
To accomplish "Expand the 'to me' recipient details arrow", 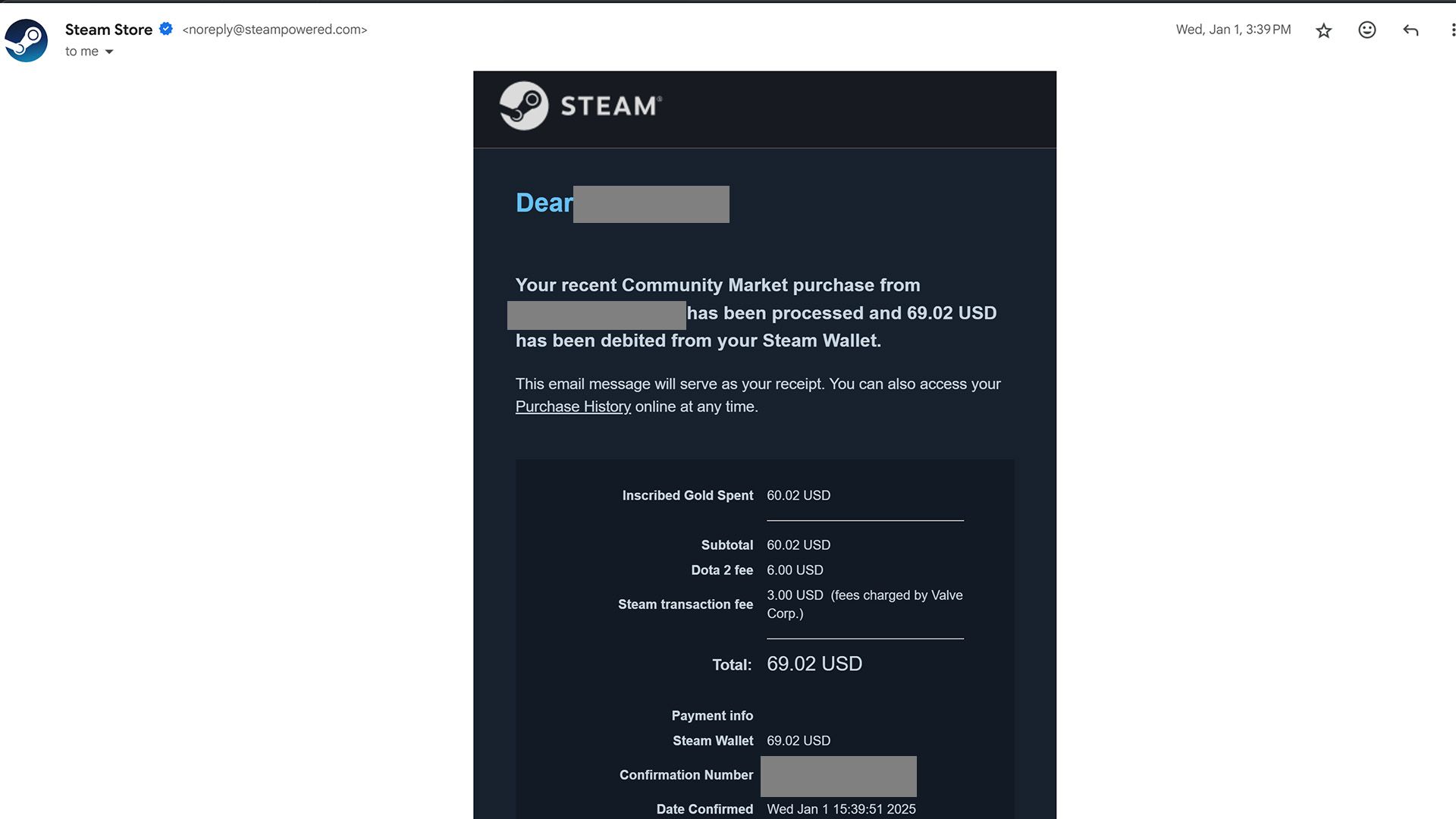I will point(109,52).
